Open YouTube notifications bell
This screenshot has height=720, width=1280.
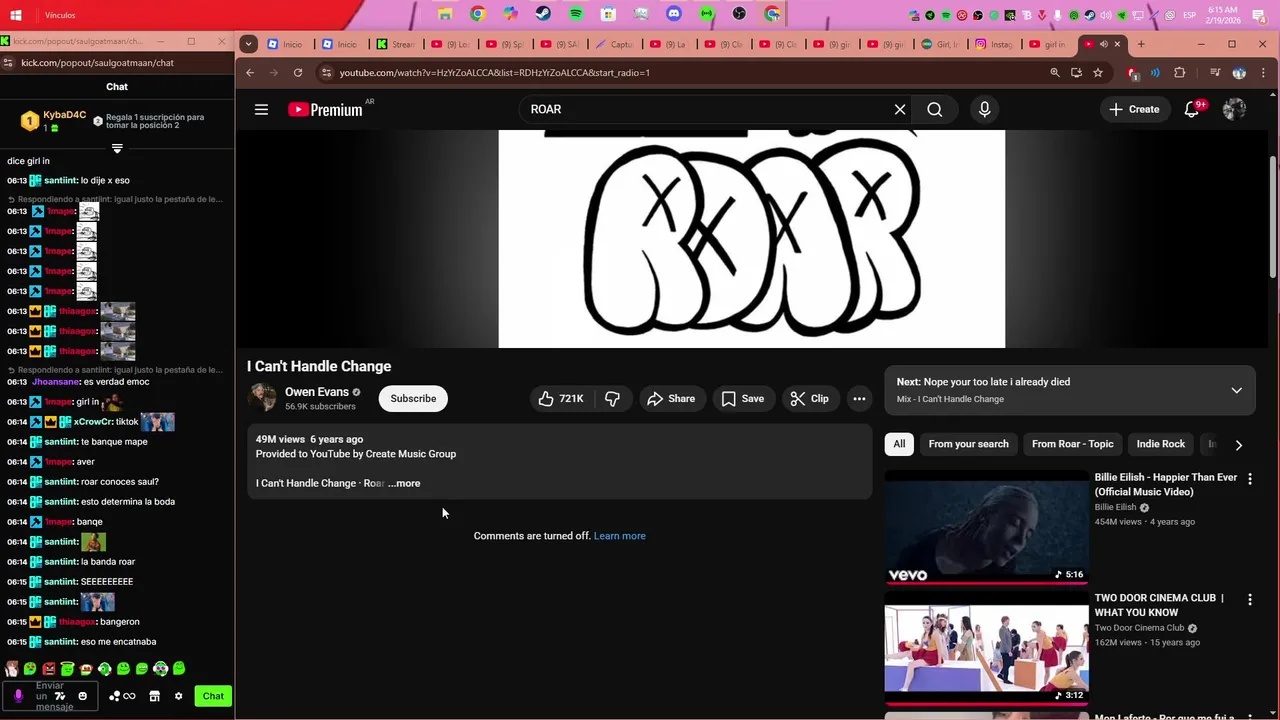(1192, 110)
